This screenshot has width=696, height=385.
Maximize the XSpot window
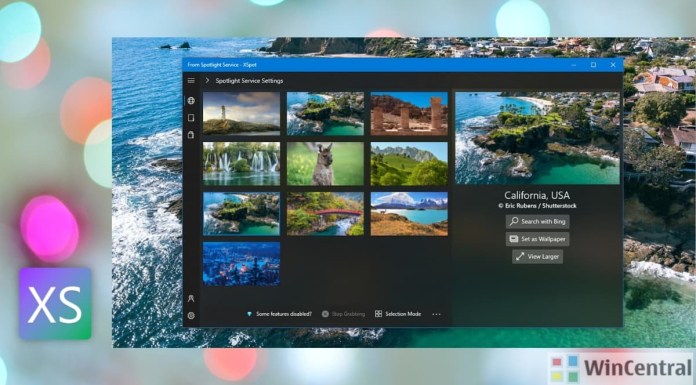click(593, 65)
